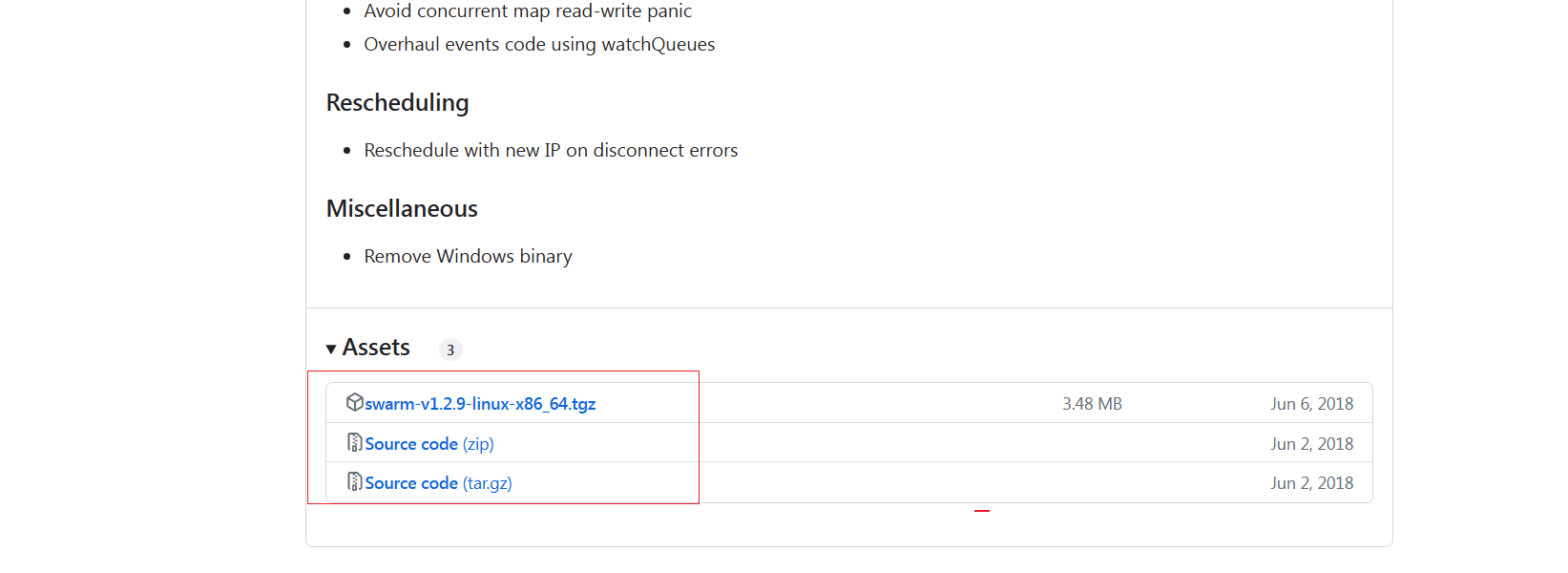Click the Assets count badge showing 3
Screen dimensions: 1568x573
pos(450,350)
